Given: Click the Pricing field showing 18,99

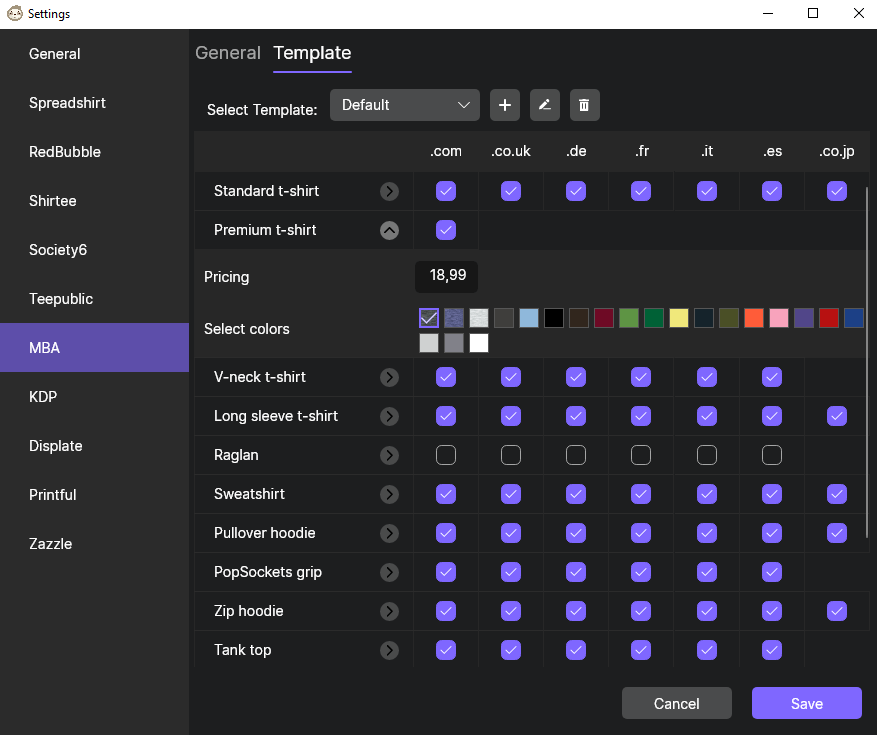Looking at the screenshot, I should [x=446, y=276].
